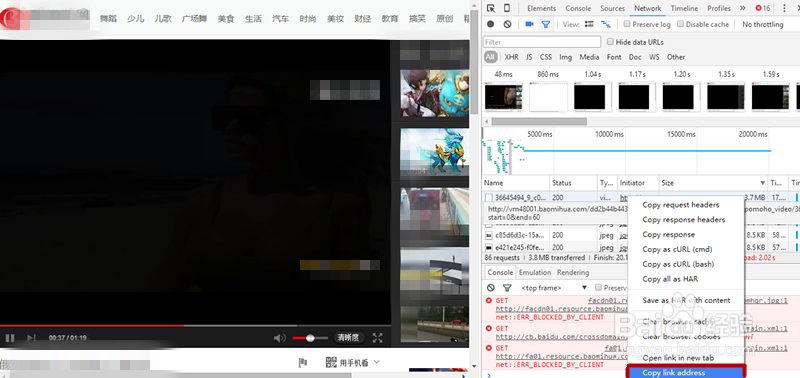The image size is (800, 378).
Task: Open the Rendering drawer tab
Action: (572, 272)
